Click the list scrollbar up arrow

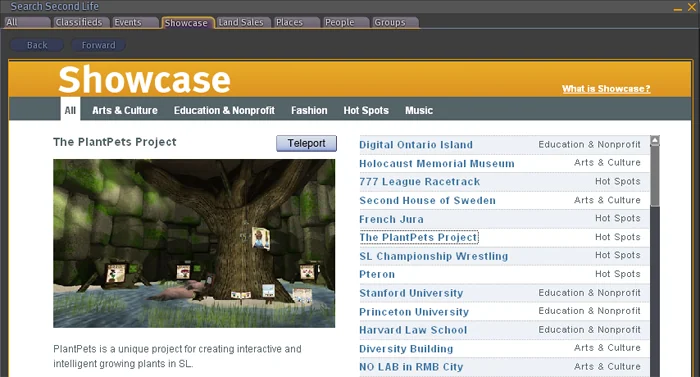[655, 140]
